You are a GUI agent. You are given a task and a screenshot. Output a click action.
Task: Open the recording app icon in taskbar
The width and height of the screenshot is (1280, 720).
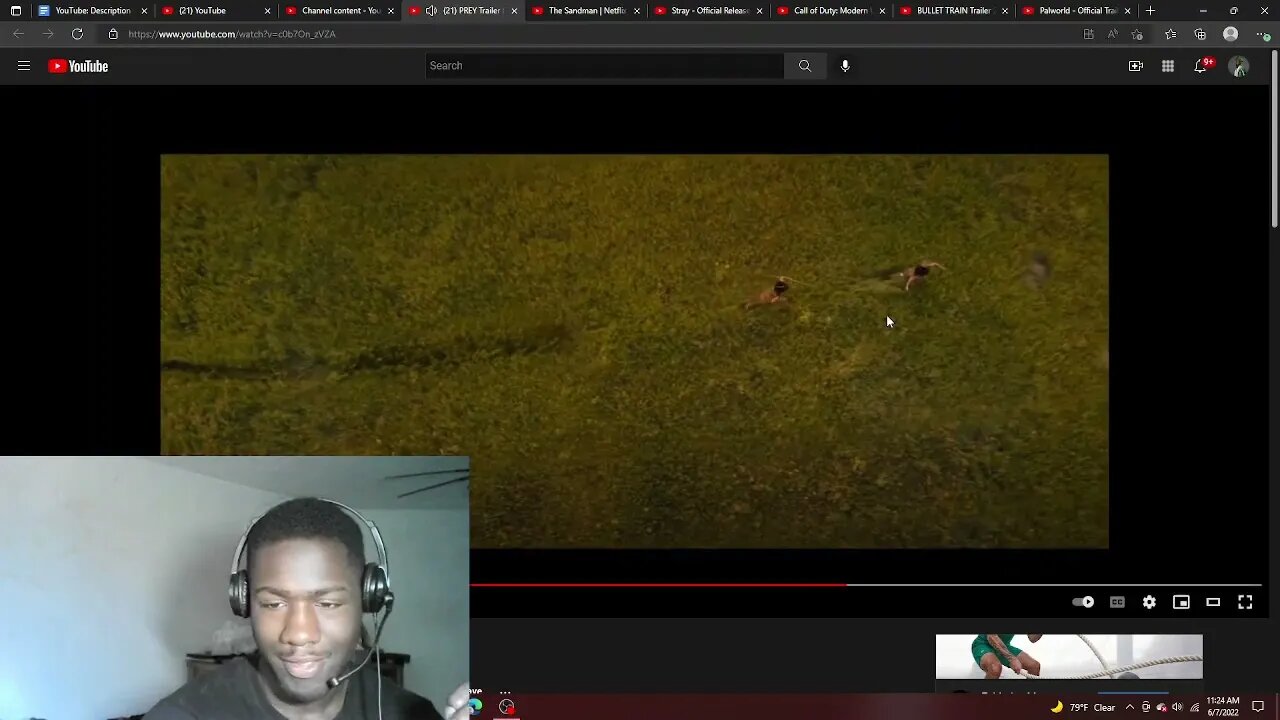[507, 707]
